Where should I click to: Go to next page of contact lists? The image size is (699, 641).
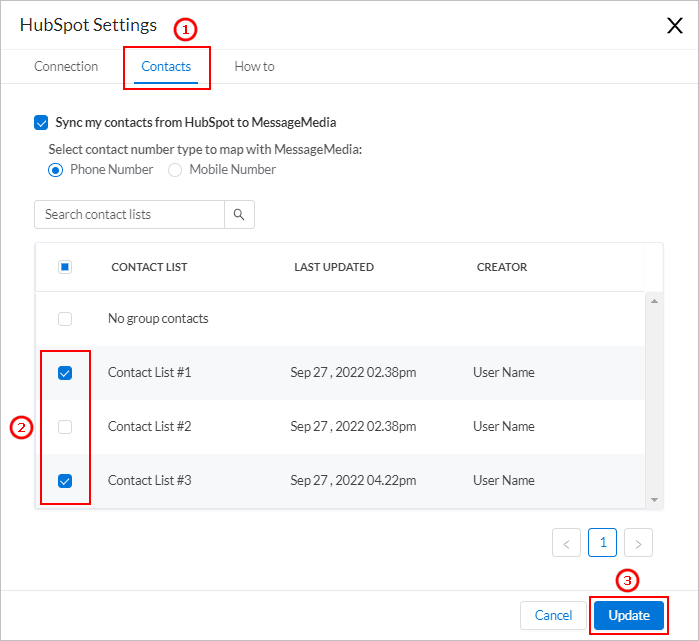[638, 542]
